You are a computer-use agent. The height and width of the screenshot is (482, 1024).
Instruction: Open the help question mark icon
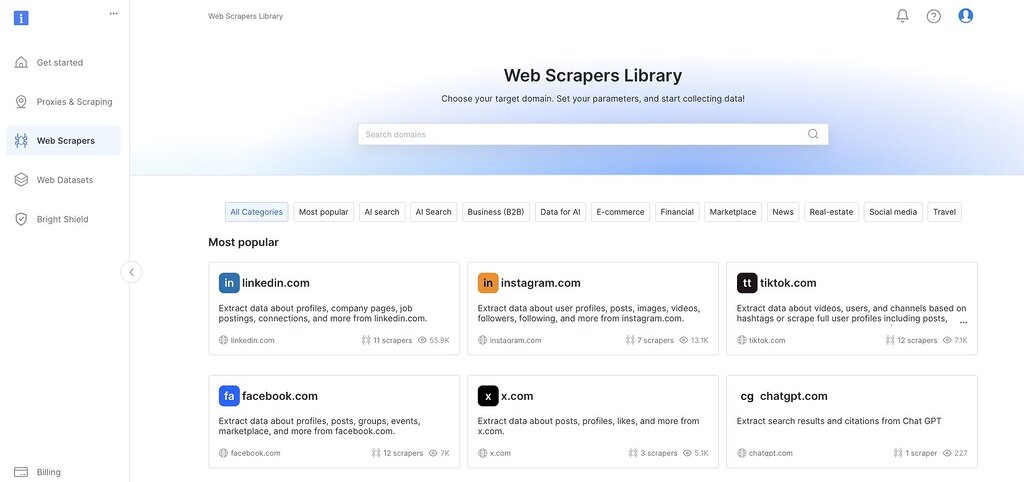934,16
